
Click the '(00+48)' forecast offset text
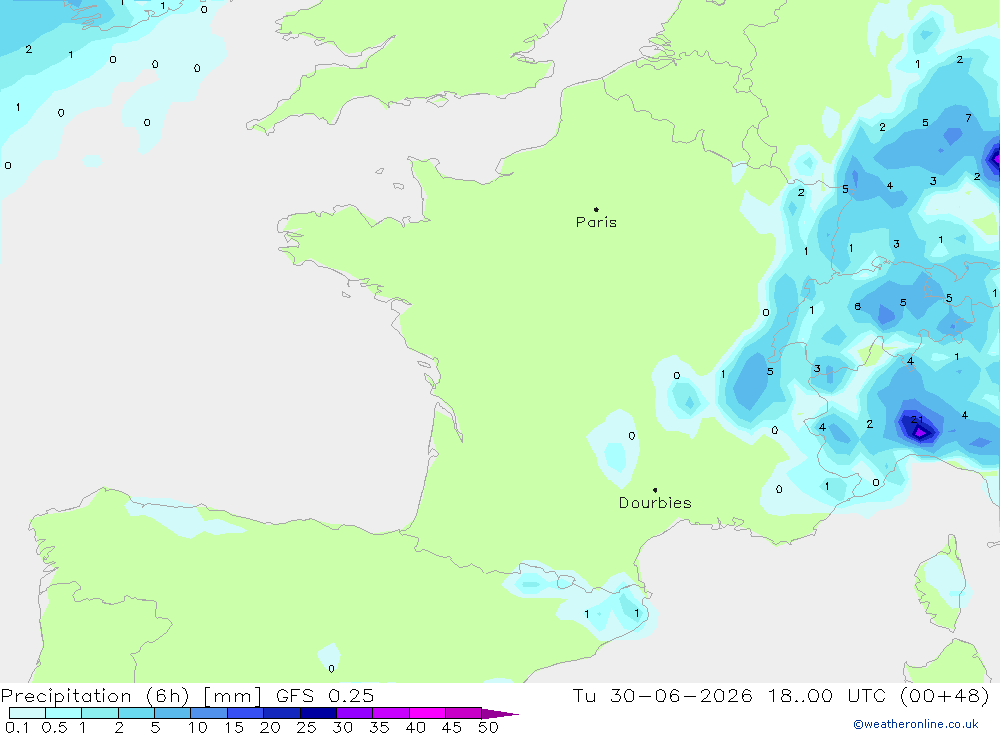coord(945,696)
